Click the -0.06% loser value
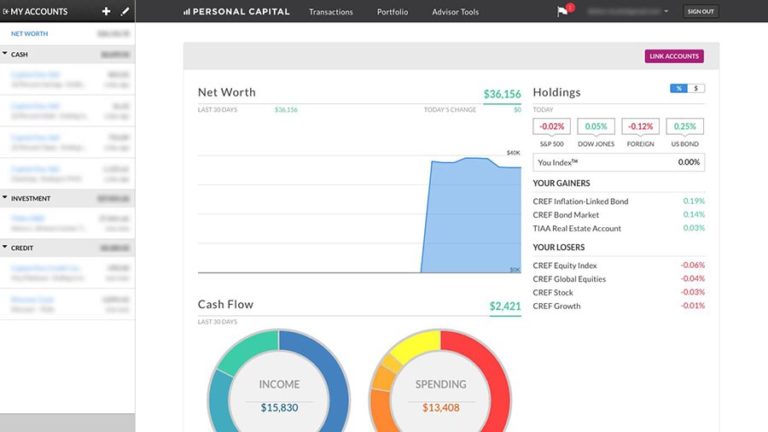The height and width of the screenshot is (432, 768). click(693, 265)
